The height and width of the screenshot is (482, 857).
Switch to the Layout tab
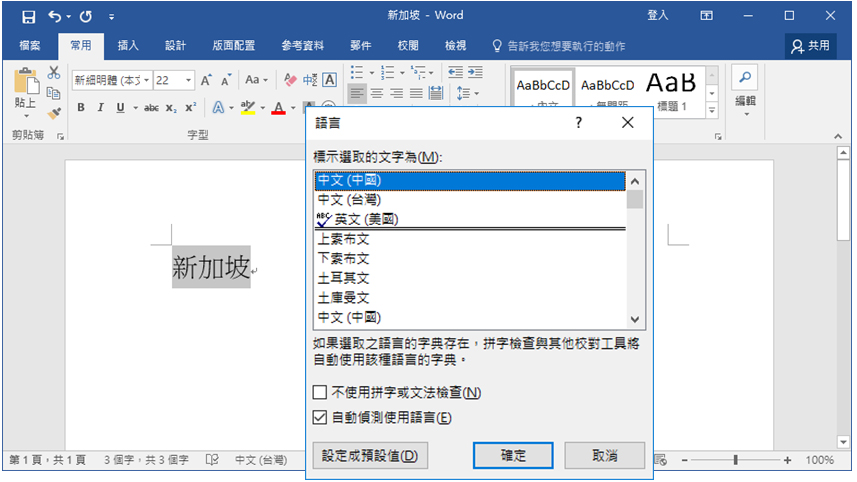[x=233, y=45]
